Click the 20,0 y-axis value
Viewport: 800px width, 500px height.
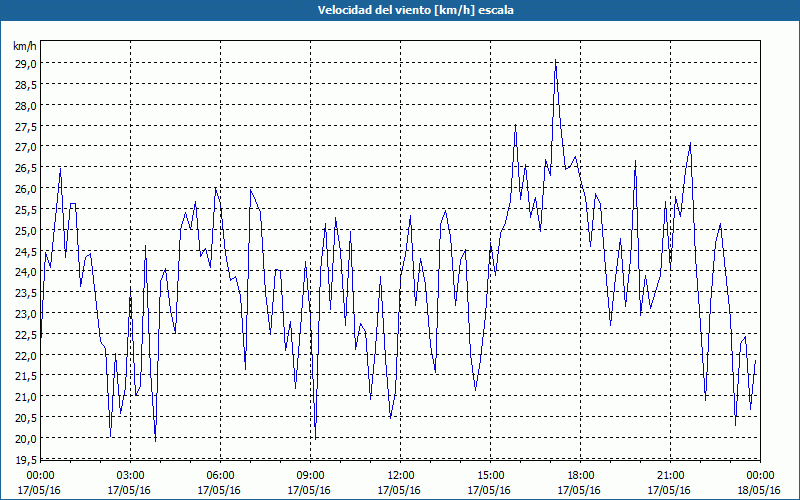pyautogui.click(x=26, y=439)
